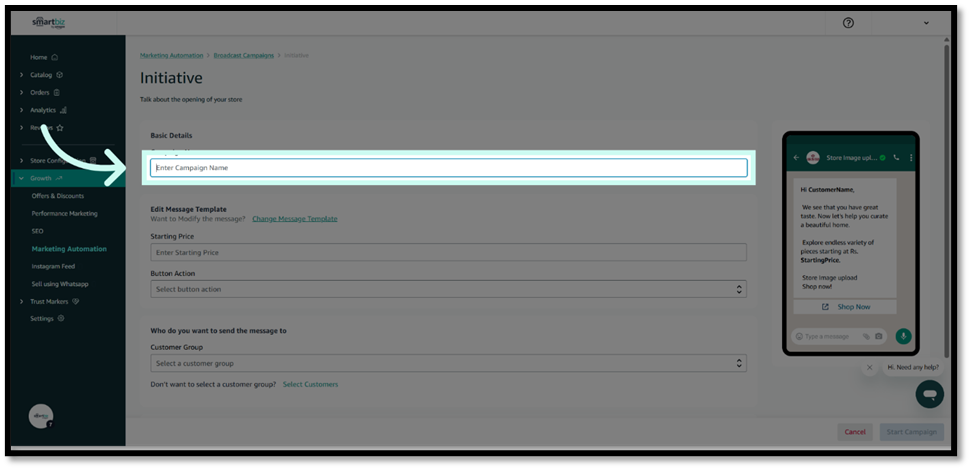Go to Instagram Feed menu item
Image resolution: width=970 pixels, height=469 pixels.
tap(53, 266)
